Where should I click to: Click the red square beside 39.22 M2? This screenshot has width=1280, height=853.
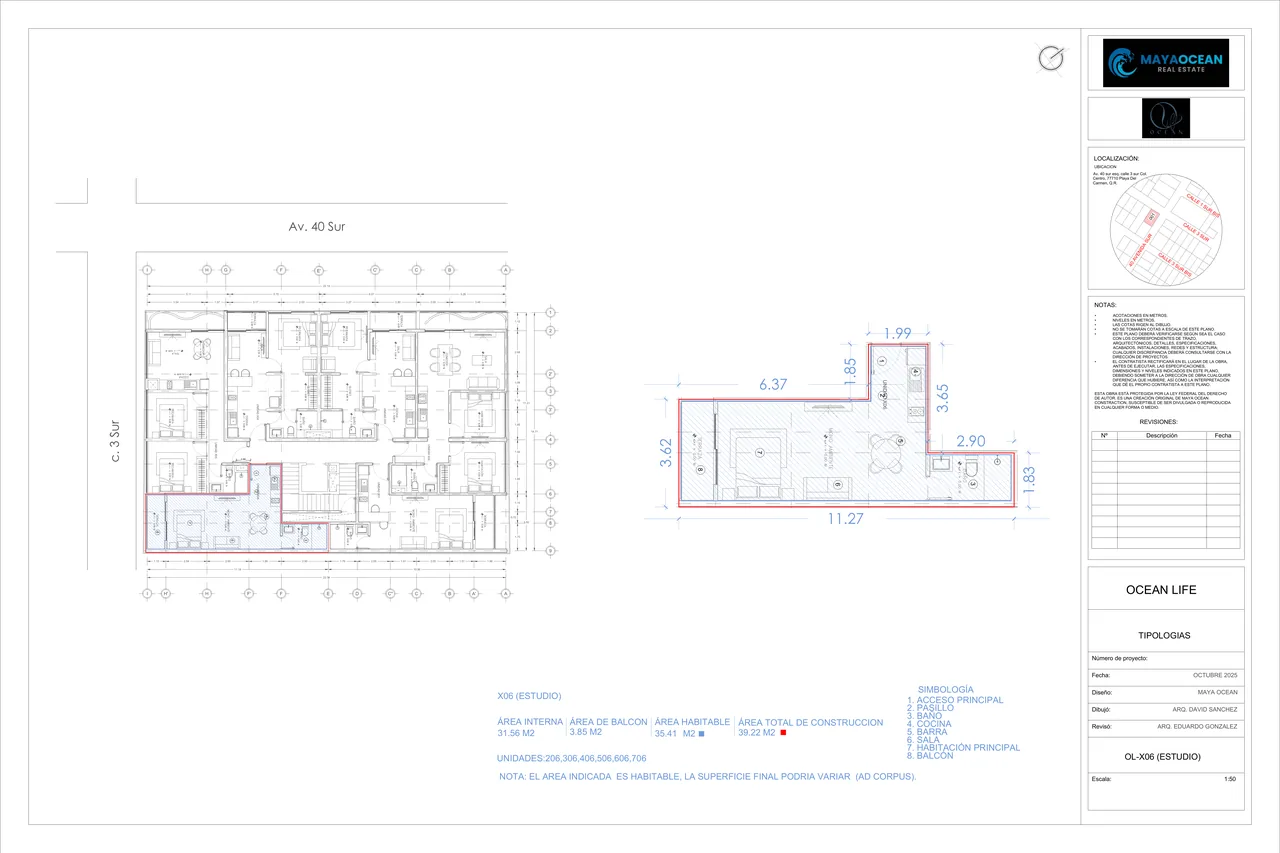tap(783, 733)
